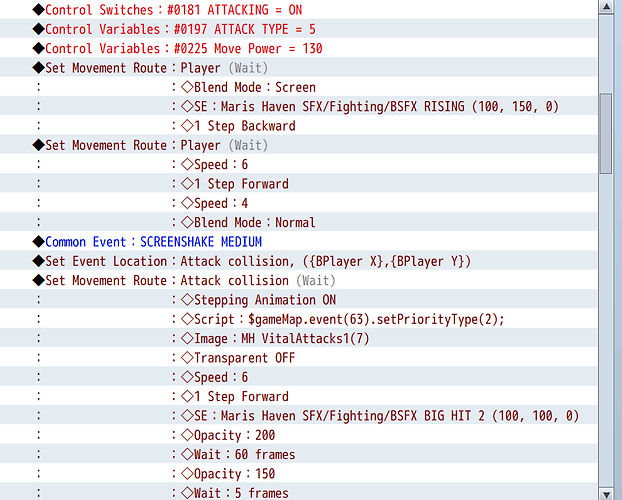Select the Control Switches #0181 ATTACKING = ON command
Screen dimensions: 622x500
[298, 9]
